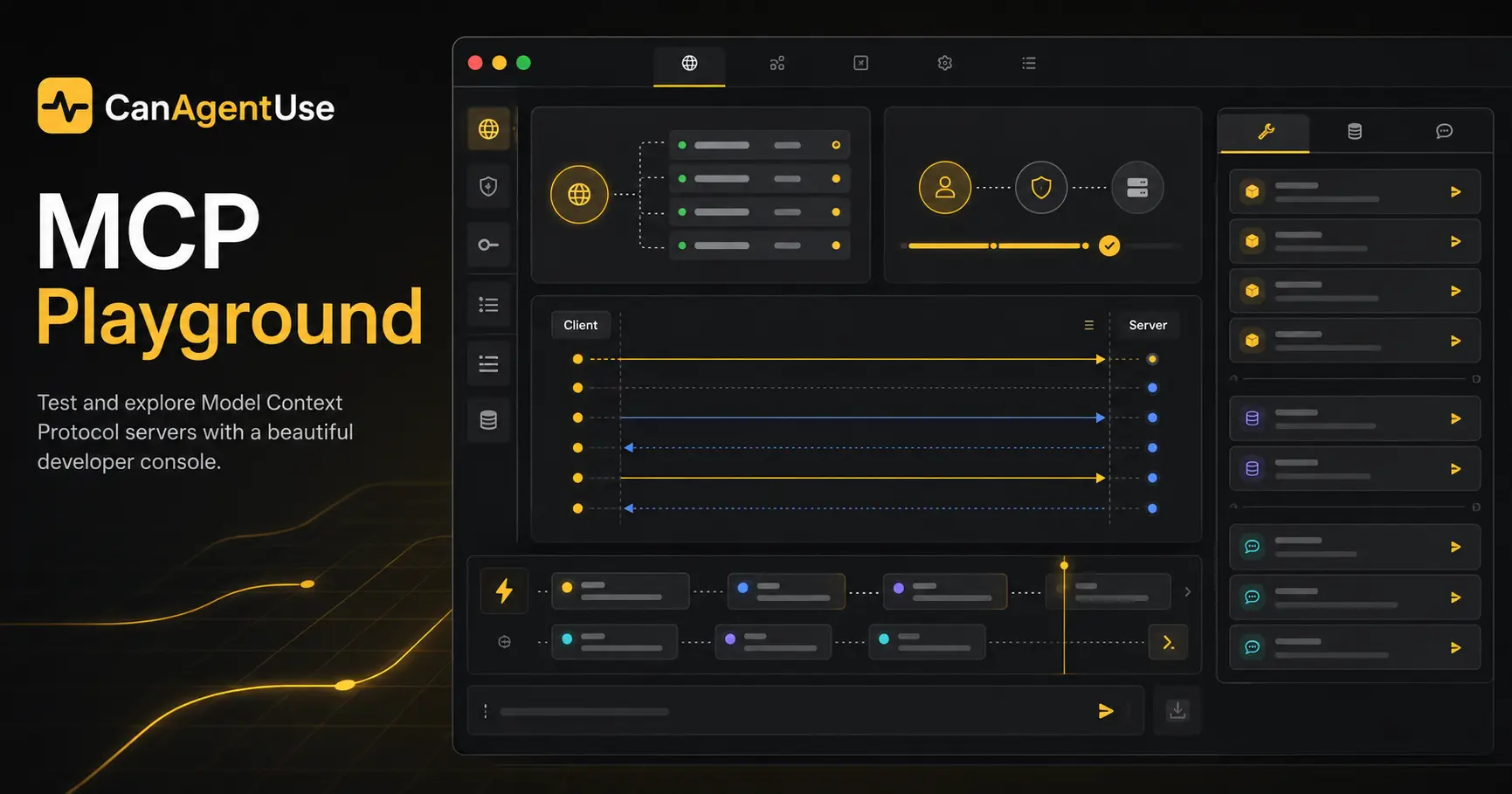The image size is (1512, 794).
Task: Select the wrench tools tab
Action: (x=1265, y=132)
